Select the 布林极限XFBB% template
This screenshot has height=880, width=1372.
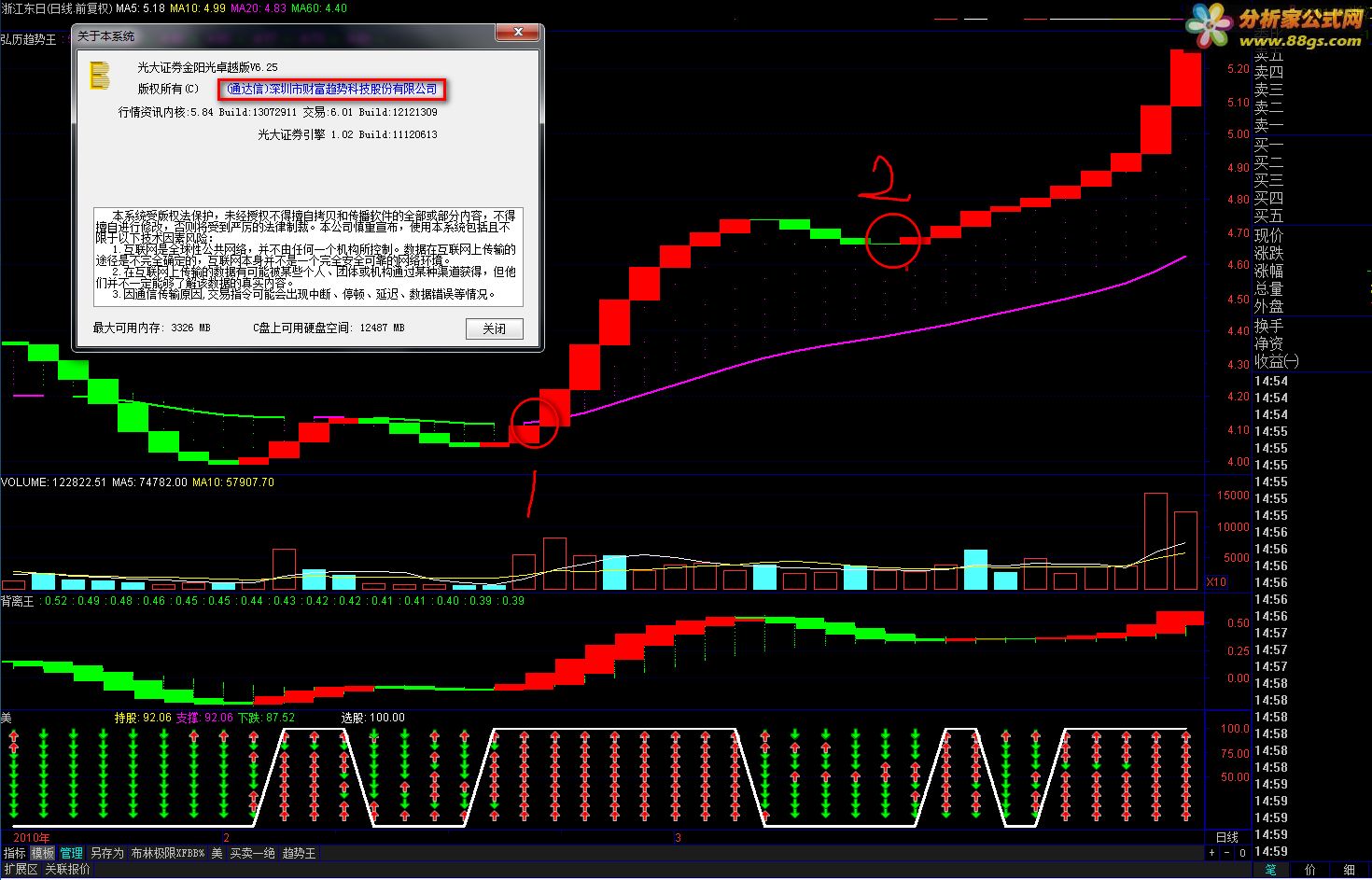[167, 853]
